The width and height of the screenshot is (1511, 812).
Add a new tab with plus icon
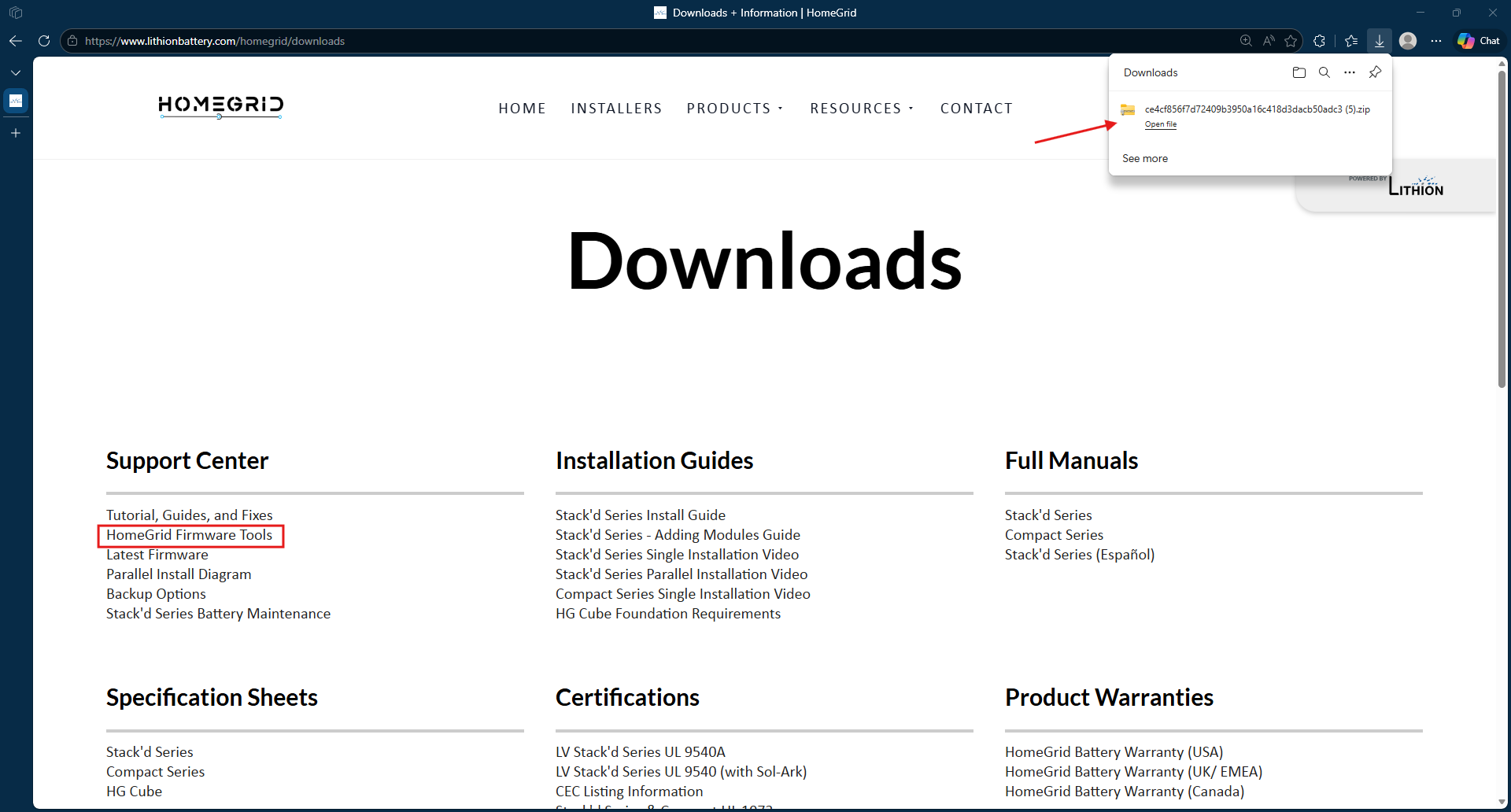(16, 133)
